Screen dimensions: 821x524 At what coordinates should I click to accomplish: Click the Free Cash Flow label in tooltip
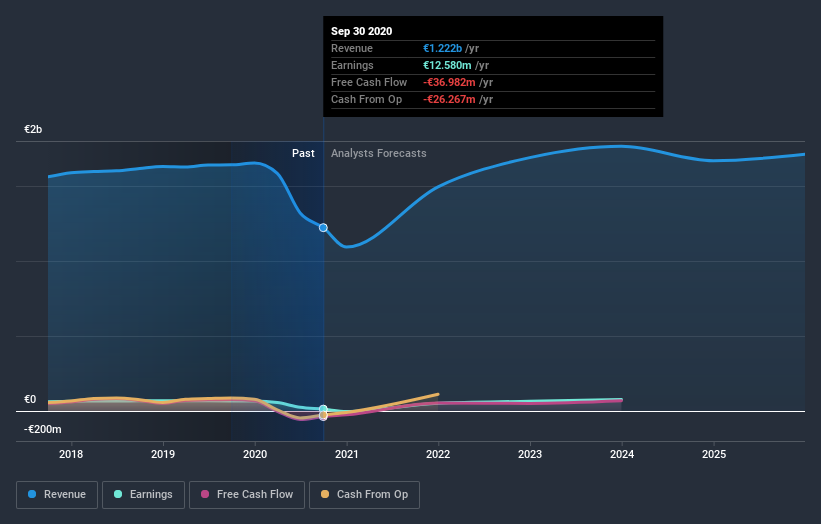(x=369, y=82)
